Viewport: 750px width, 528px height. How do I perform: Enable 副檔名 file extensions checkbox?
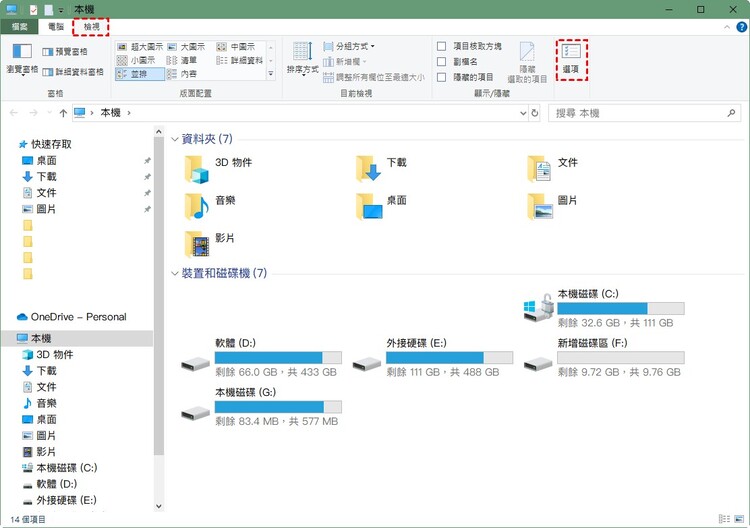click(x=441, y=62)
